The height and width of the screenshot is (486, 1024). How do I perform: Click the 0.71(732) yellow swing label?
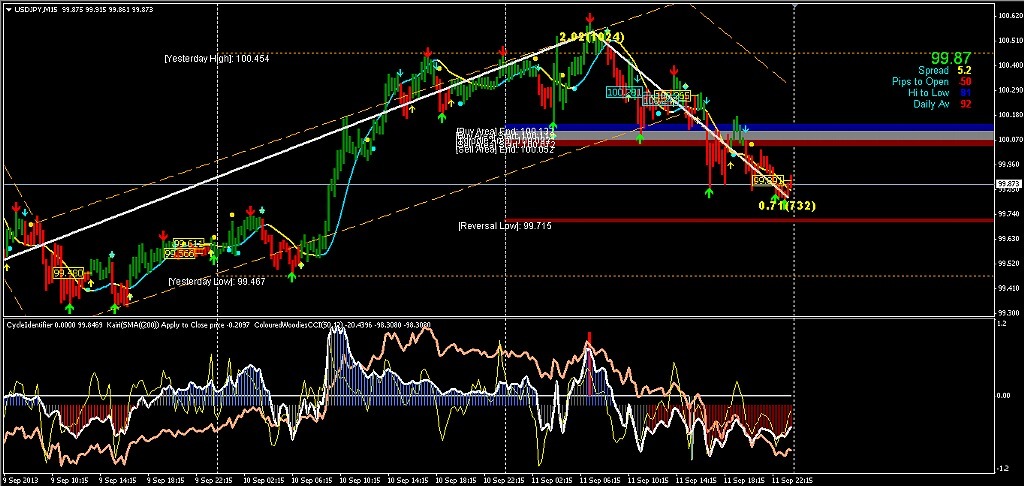[x=787, y=206]
